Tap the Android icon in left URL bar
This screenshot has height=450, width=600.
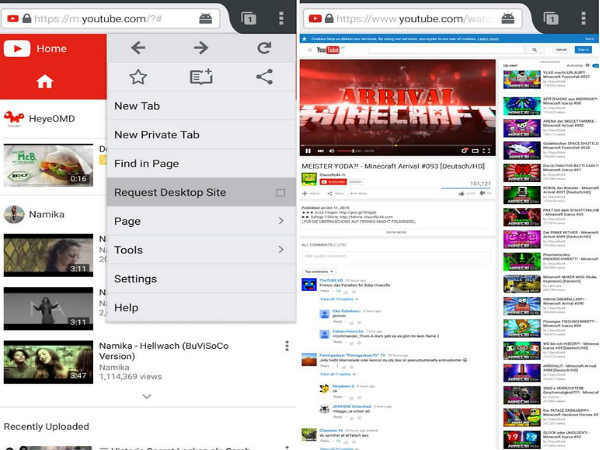205,18
